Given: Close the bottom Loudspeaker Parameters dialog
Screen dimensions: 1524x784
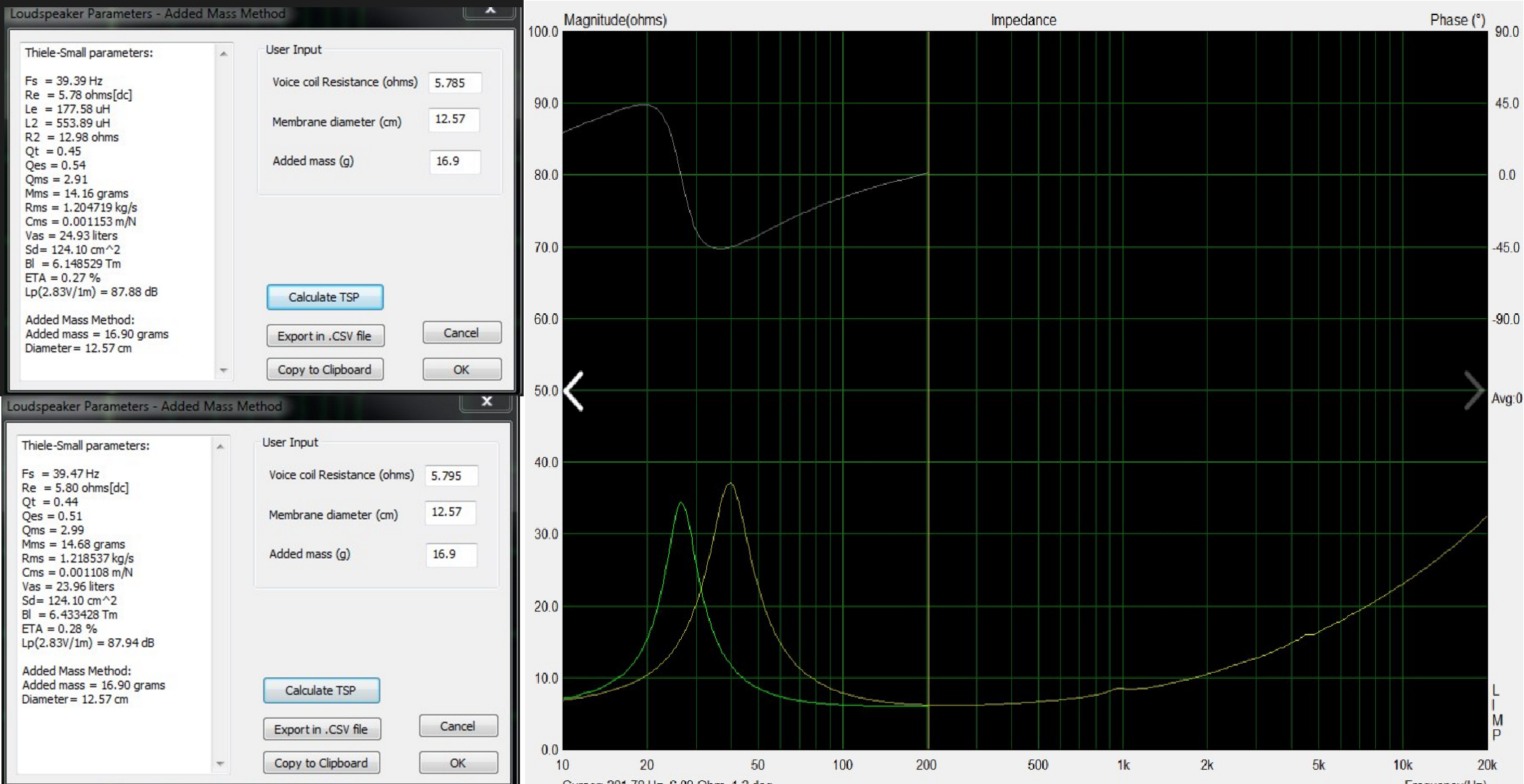Looking at the screenshot, I should (487, 401).
